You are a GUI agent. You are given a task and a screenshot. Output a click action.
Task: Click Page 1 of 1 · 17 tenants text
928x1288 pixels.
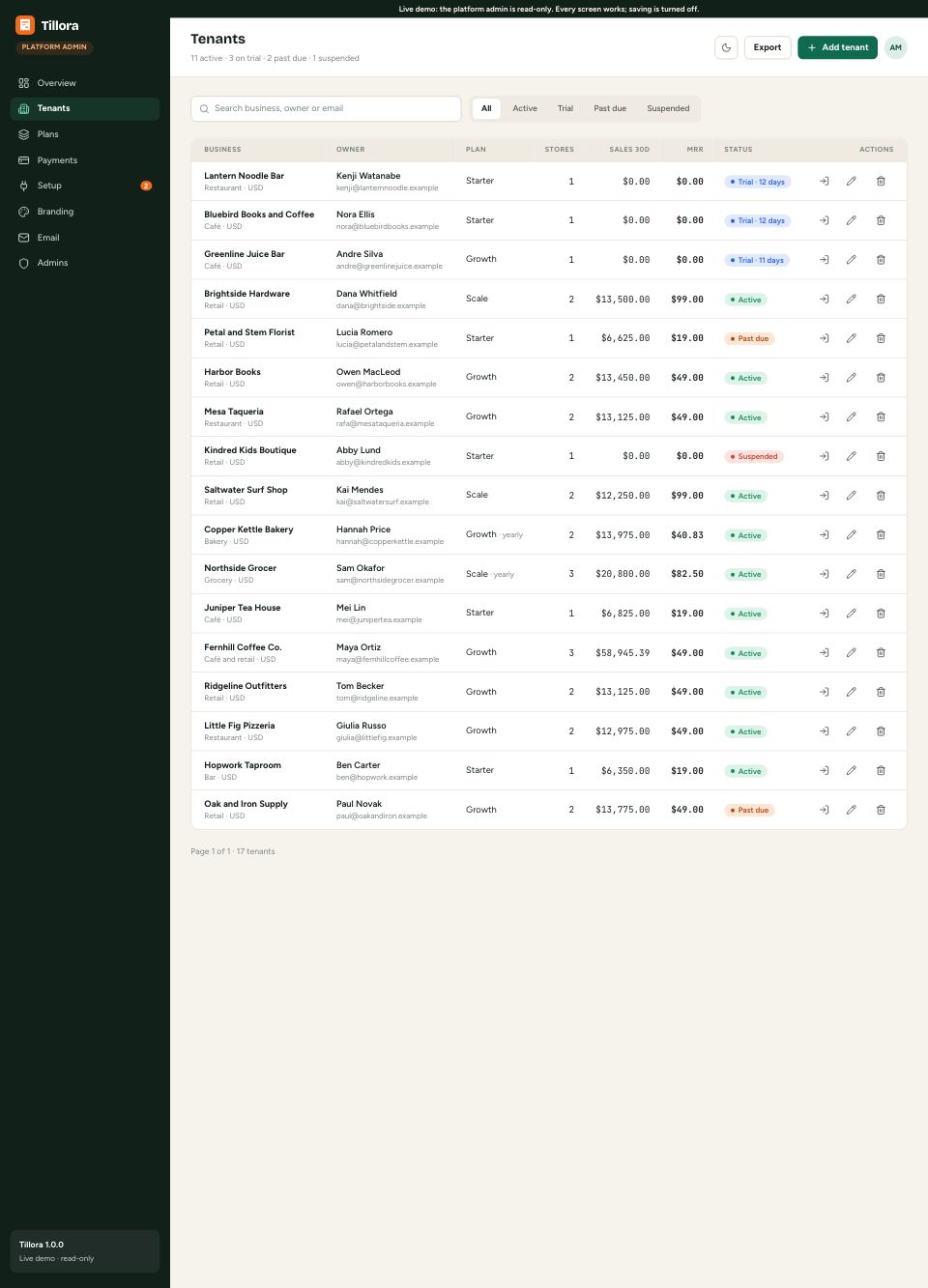pos(233,851)
